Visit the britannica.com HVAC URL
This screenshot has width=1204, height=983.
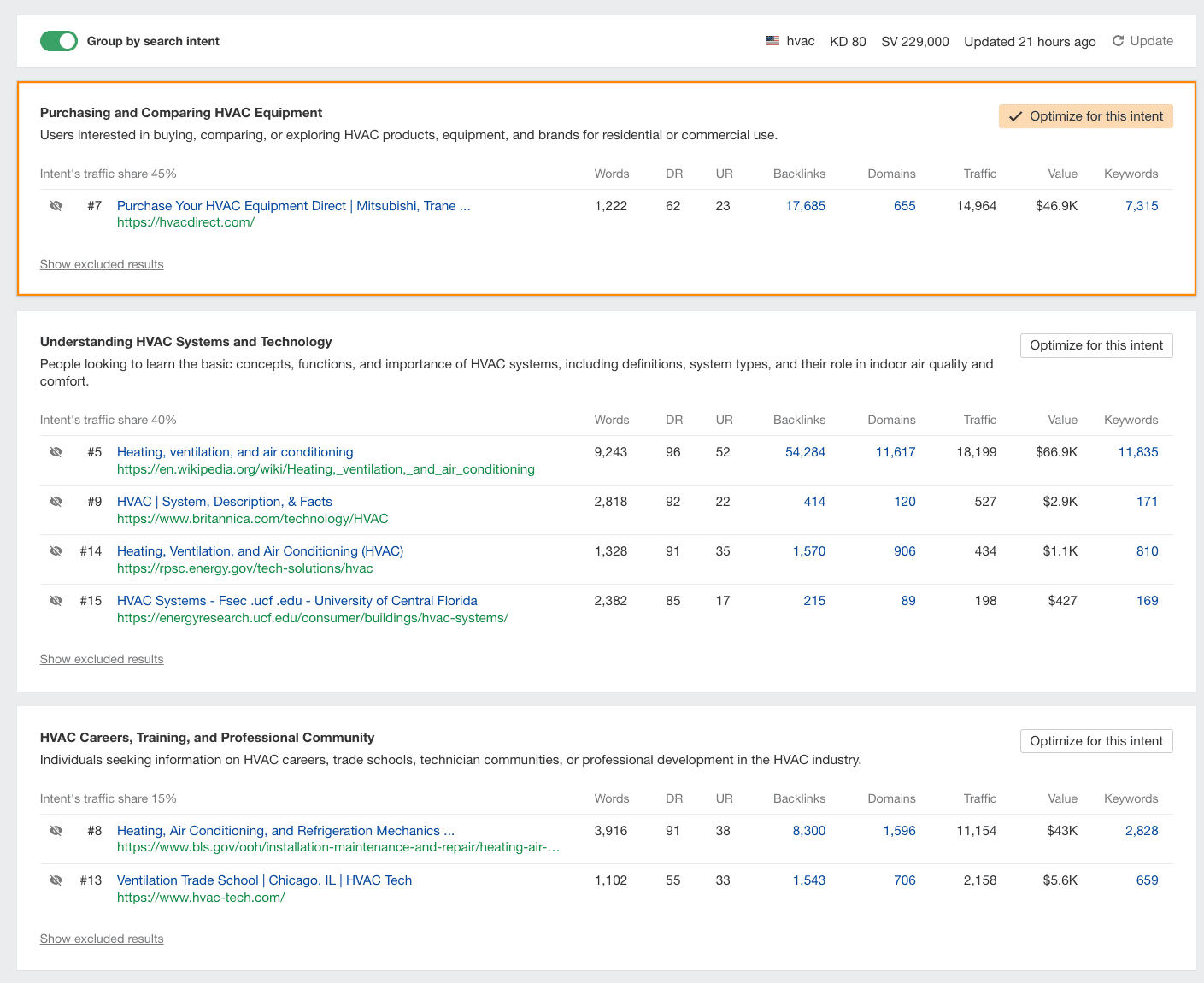(252, 519)
